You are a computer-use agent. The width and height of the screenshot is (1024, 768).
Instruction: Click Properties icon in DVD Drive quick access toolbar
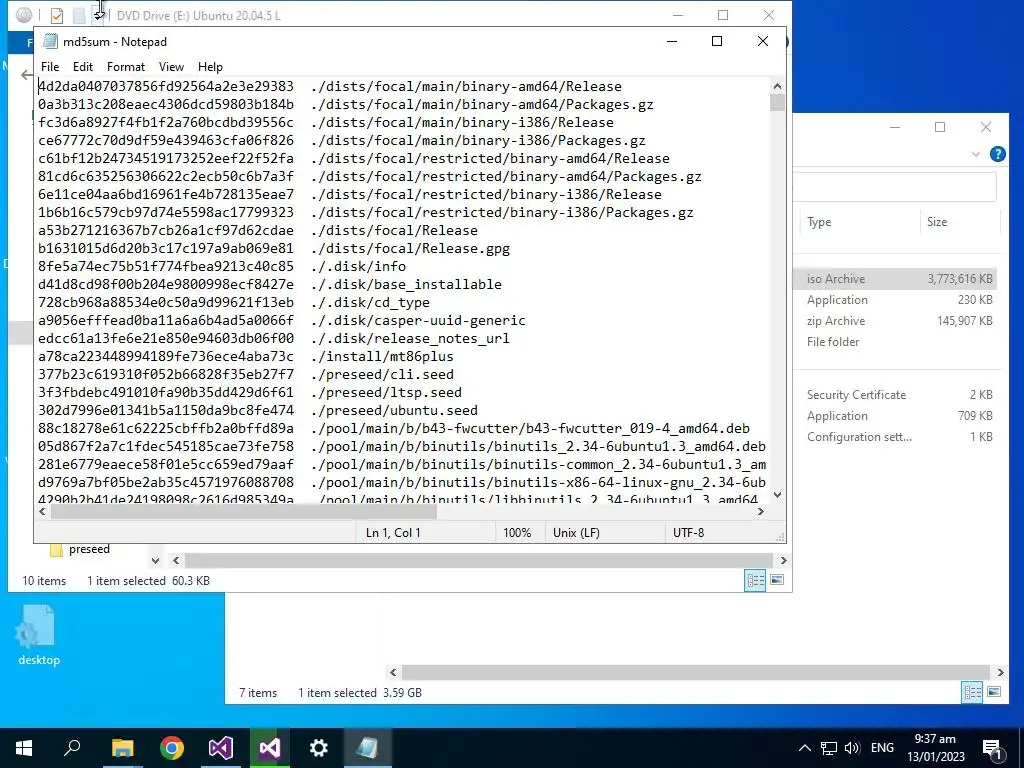(x=57, y=15)
